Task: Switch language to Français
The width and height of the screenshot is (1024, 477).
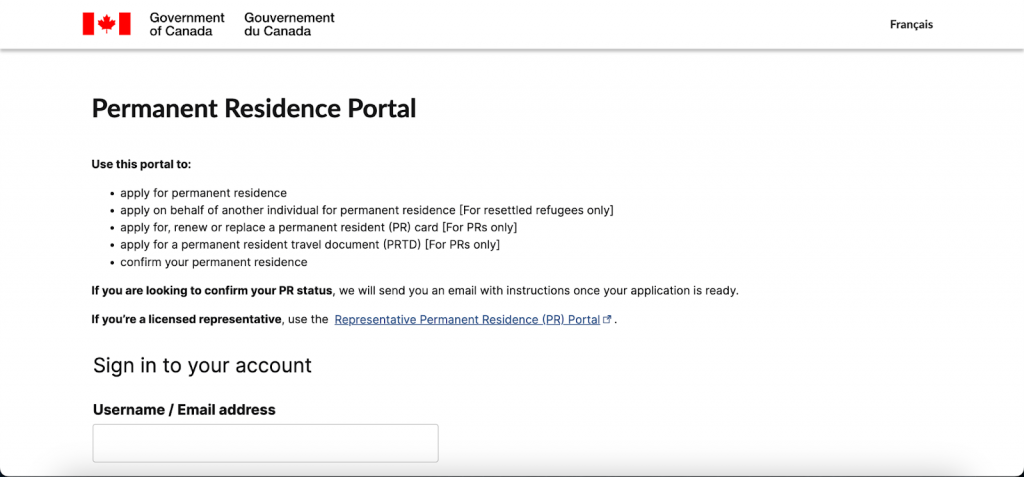Action: [x=911, y=25]
